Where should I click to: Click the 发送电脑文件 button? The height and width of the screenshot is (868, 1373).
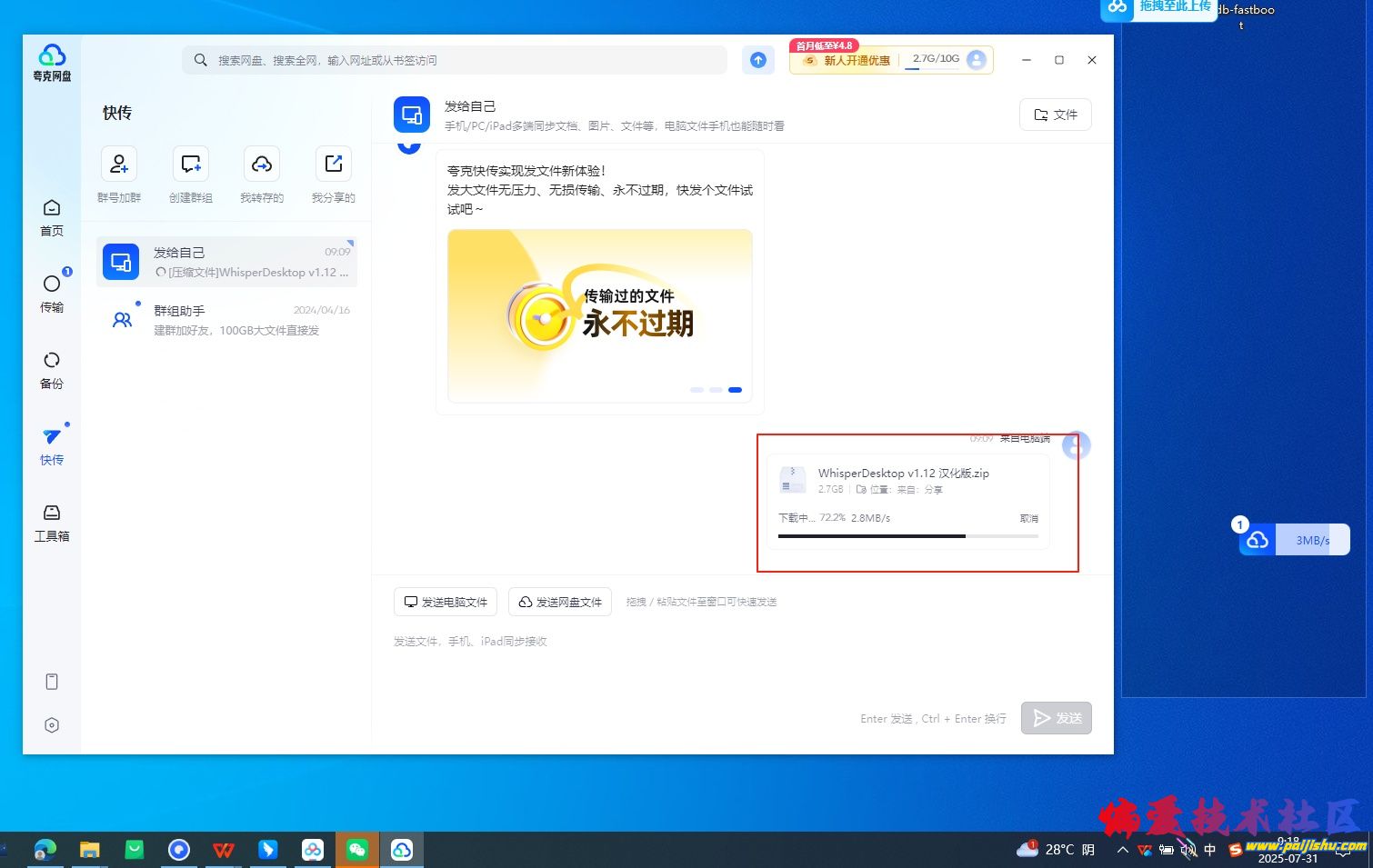(446, 602)
